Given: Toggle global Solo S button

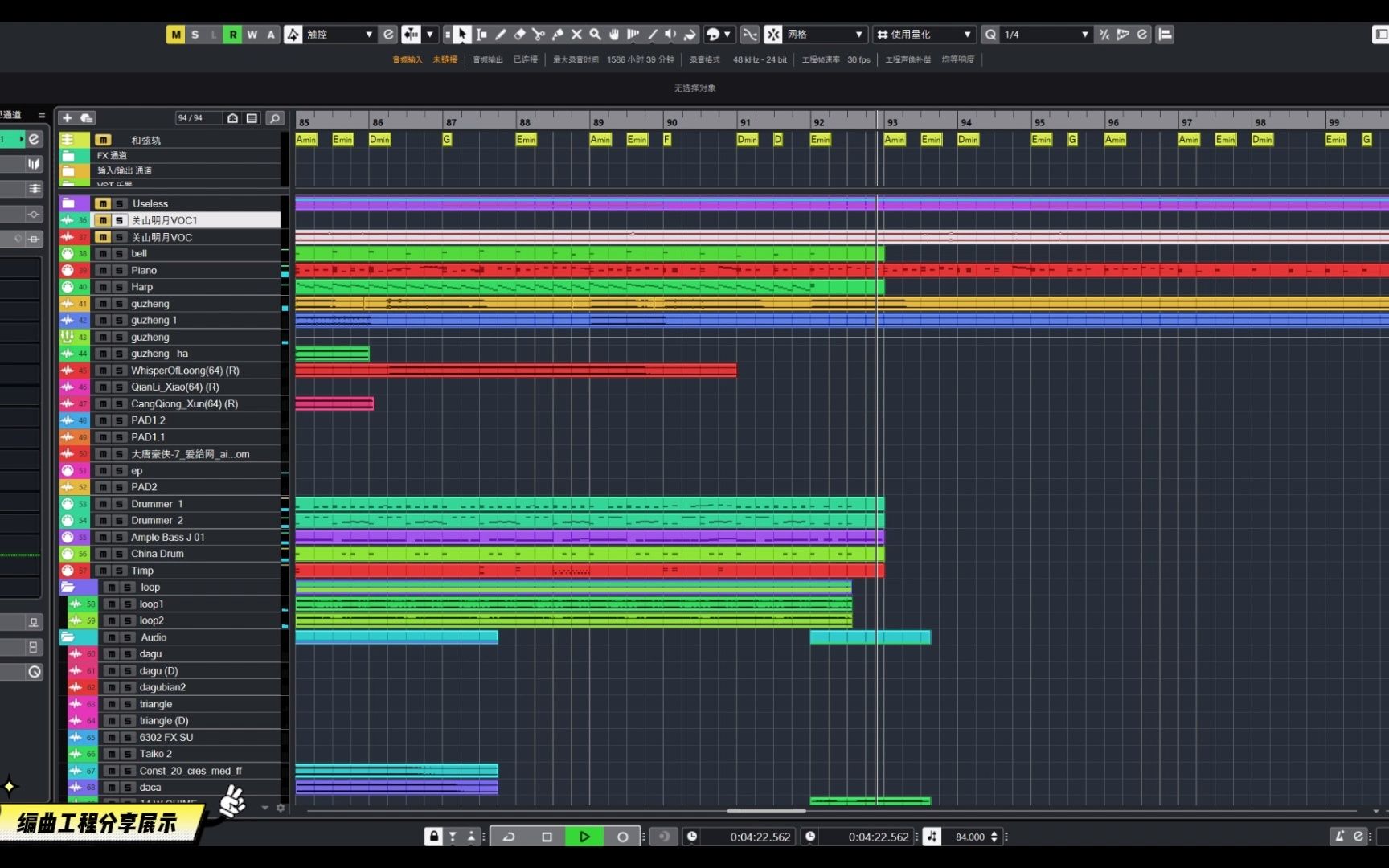Looking at the screenshot, I should point(195,35).
